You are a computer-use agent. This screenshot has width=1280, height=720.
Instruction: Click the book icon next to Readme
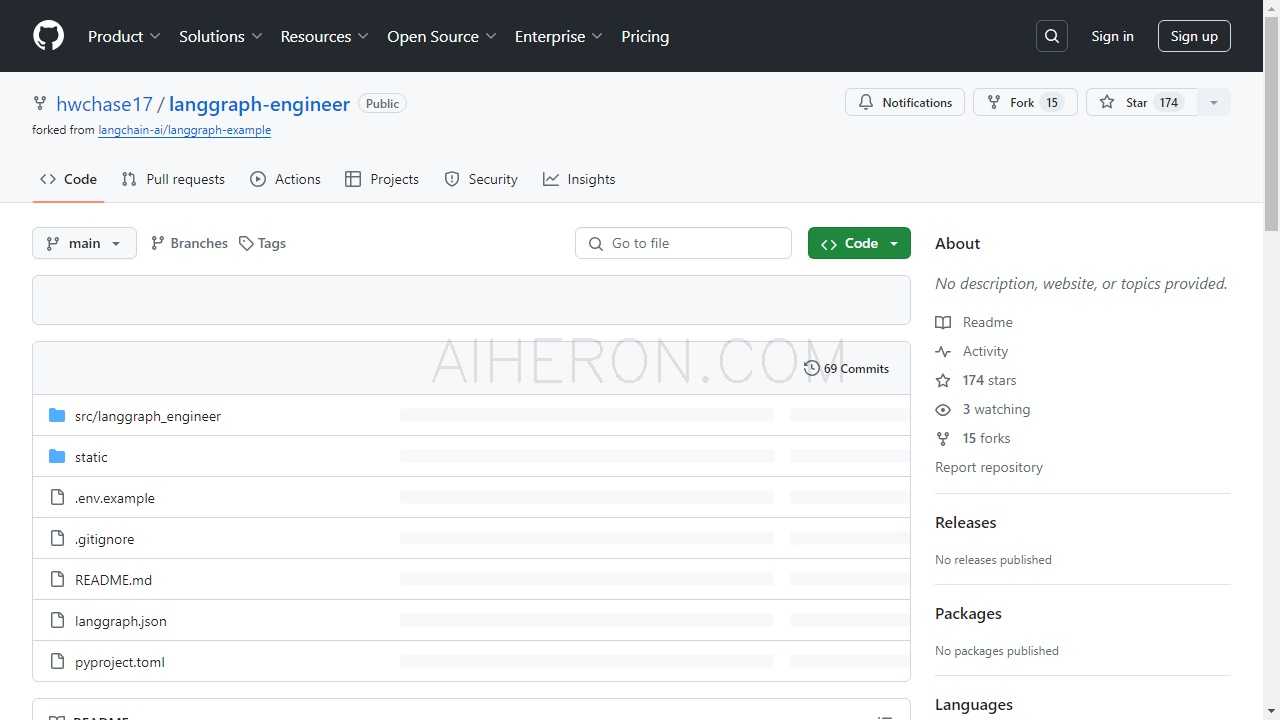[x=943, y=322]
